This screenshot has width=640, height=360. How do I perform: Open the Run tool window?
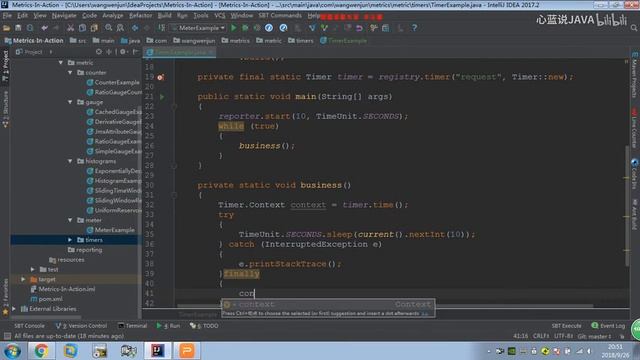click(168, 326)
